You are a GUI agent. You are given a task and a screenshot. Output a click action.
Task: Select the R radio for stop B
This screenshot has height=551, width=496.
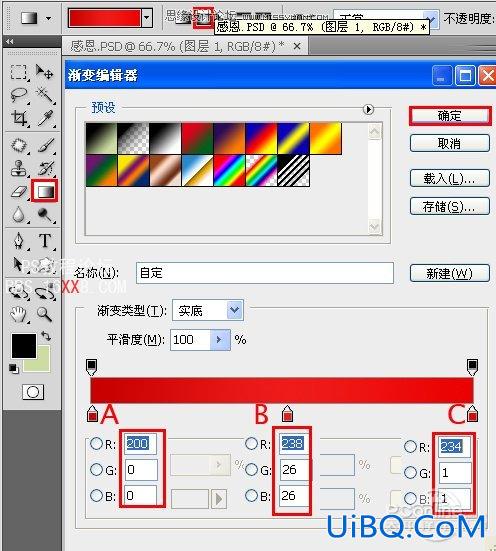pos(251,443)
